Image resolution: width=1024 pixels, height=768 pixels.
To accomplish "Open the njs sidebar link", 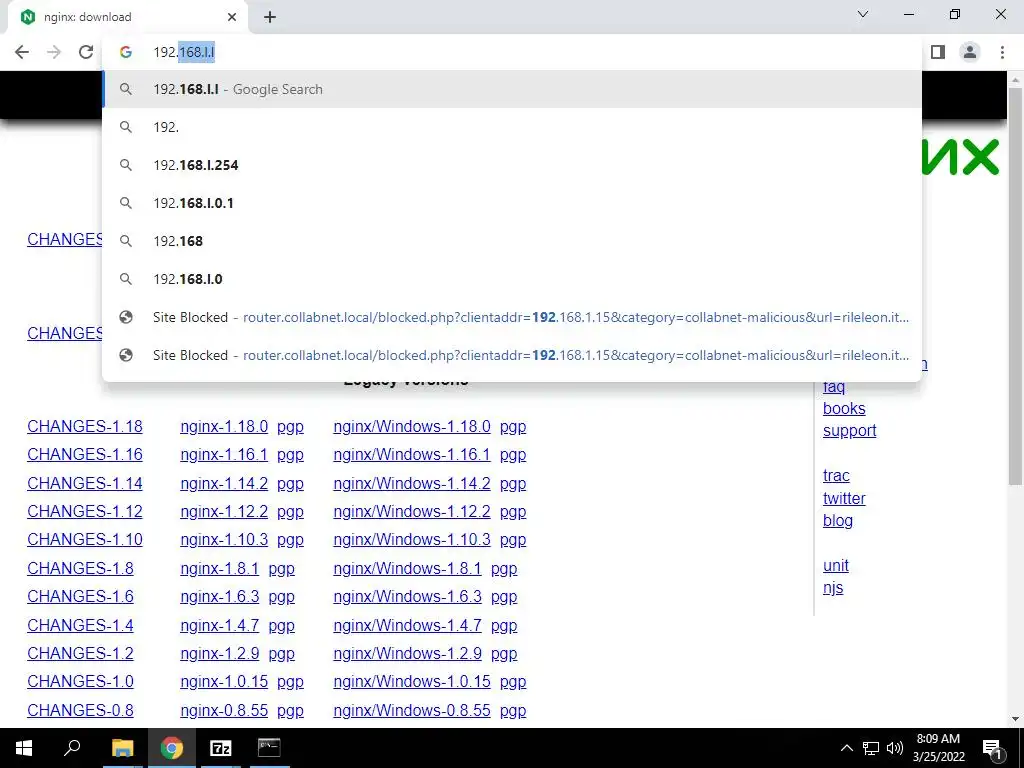I will 833,588.
